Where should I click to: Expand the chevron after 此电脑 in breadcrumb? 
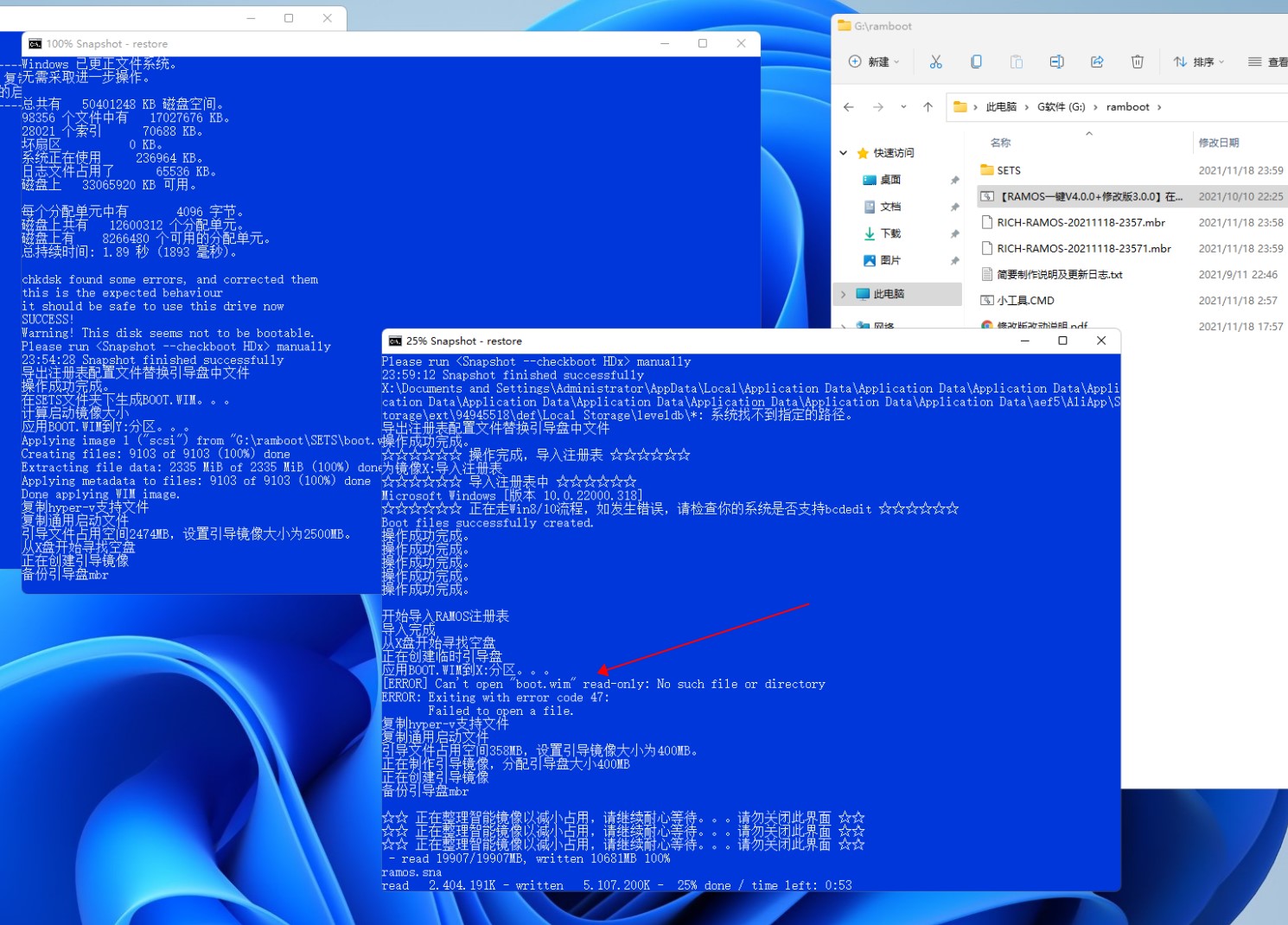(1027, 107)
